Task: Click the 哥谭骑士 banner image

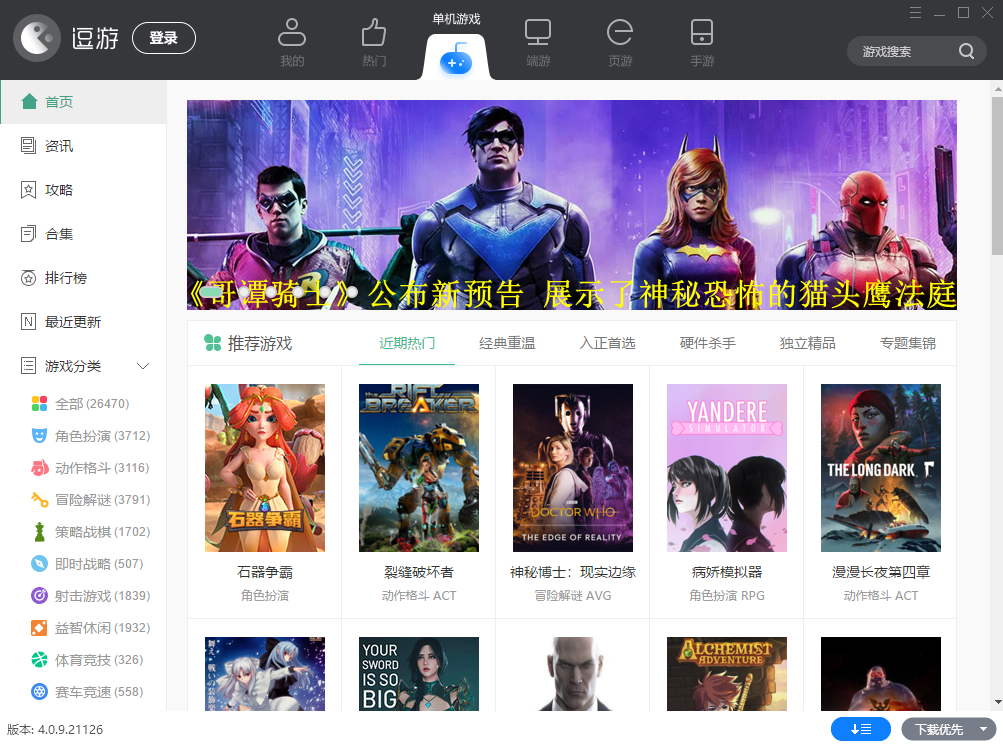Action: click(x=571, y=204)
